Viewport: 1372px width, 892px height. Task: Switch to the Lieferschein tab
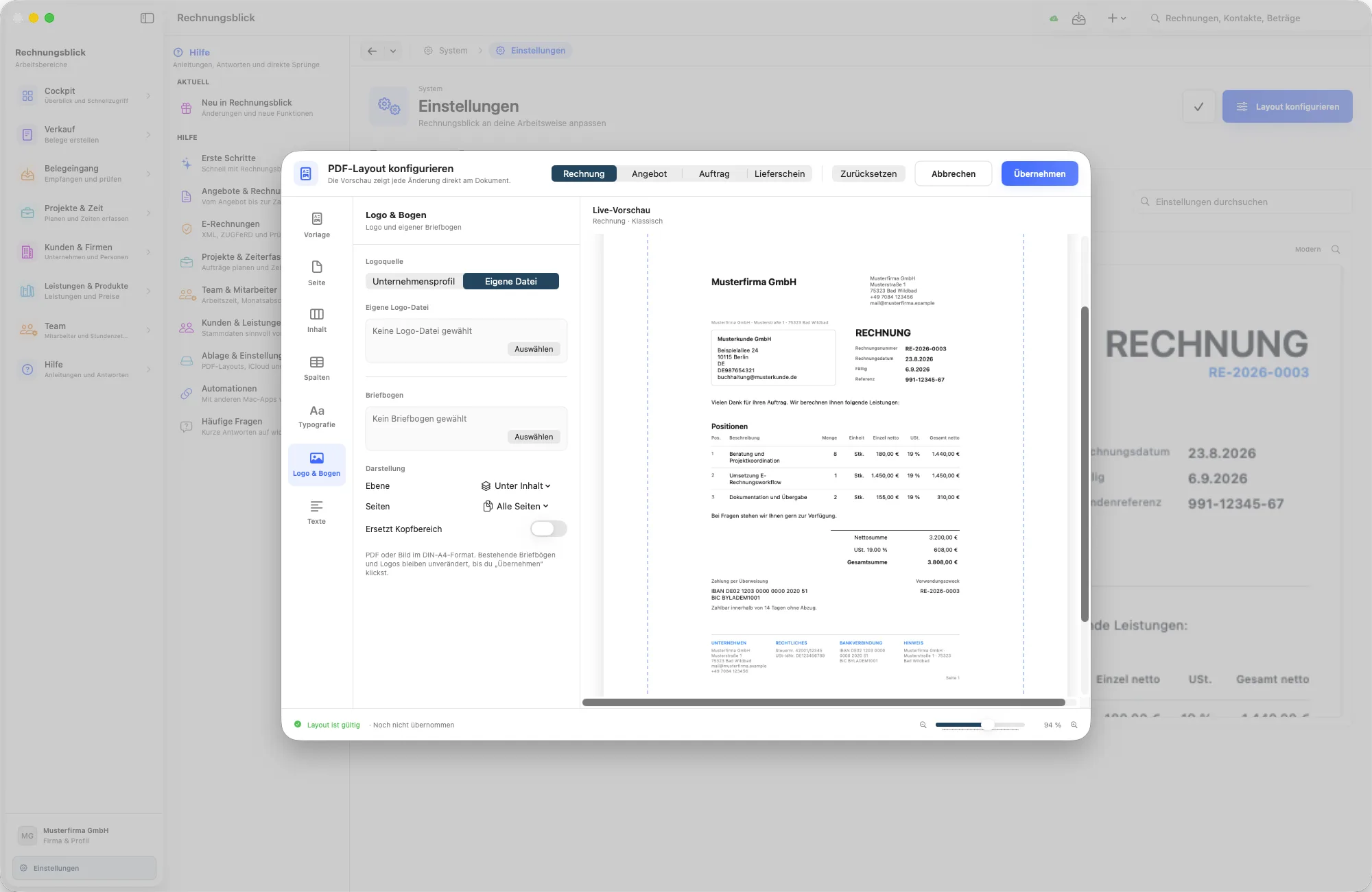pos(780,174)
